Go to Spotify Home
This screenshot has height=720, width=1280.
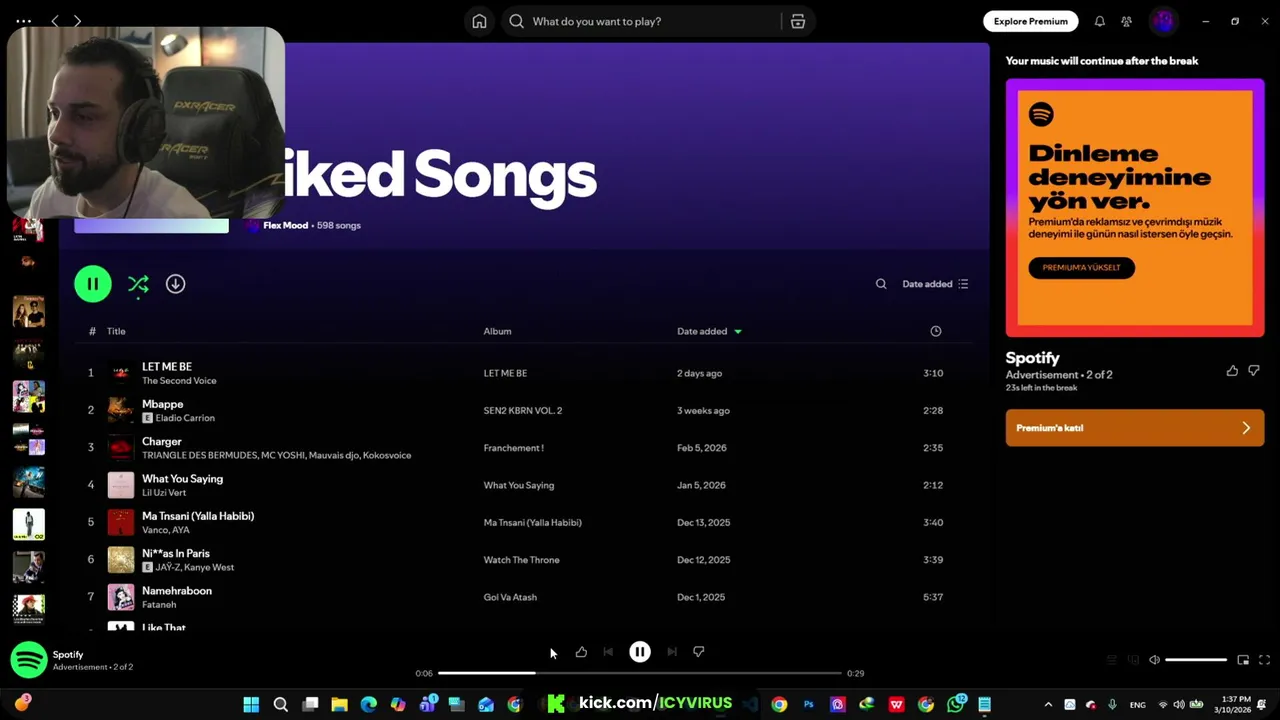pos(479,21)
